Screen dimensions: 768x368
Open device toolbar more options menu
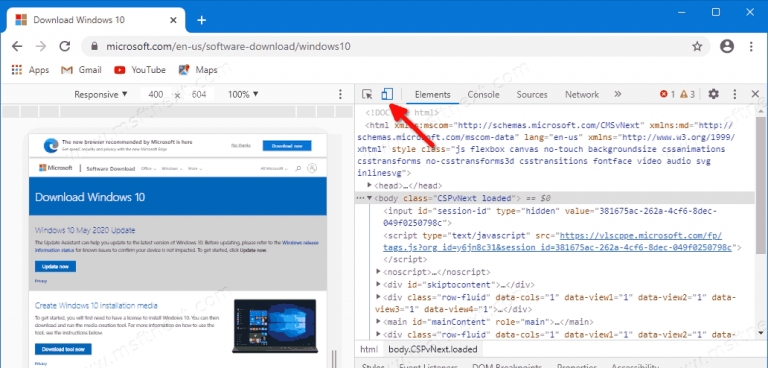(340, 95)
